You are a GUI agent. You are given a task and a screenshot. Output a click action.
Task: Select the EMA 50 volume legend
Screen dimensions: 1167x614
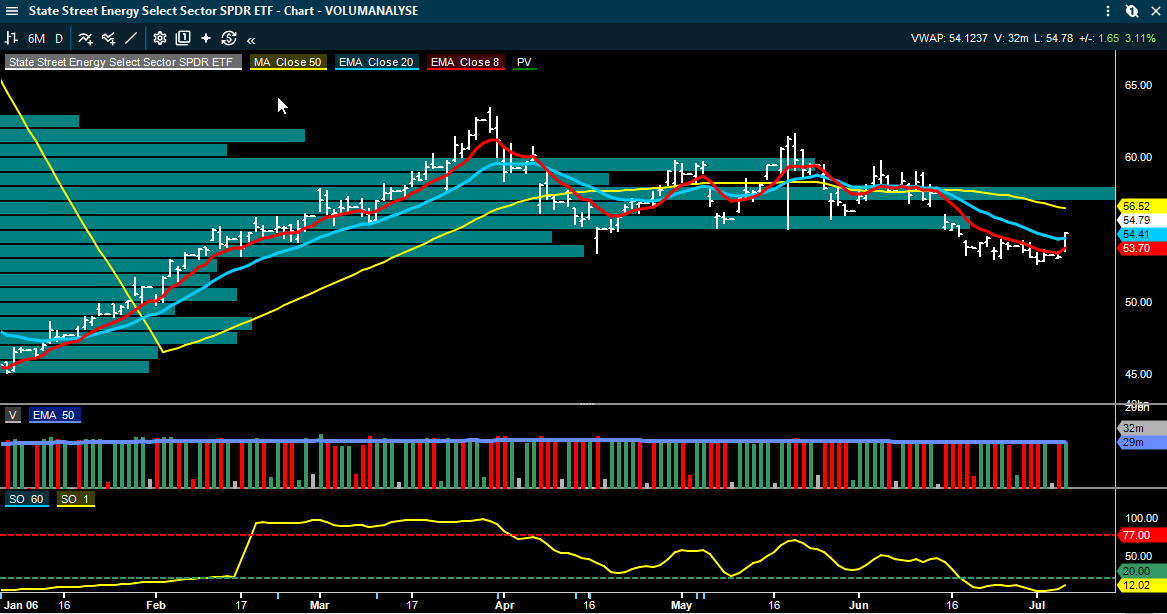[54, 415]
